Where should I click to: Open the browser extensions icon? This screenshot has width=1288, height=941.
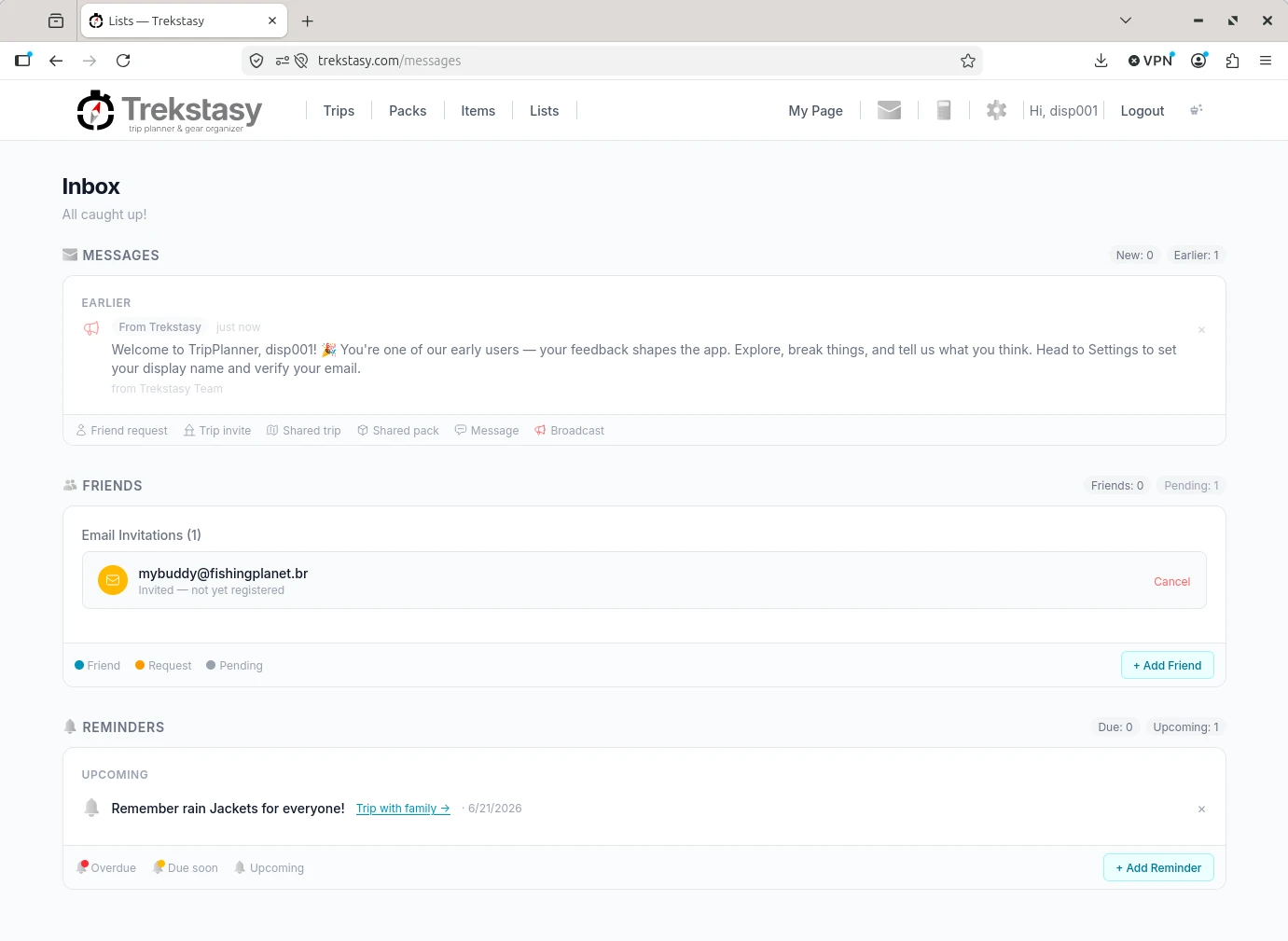coord(1232,61)
